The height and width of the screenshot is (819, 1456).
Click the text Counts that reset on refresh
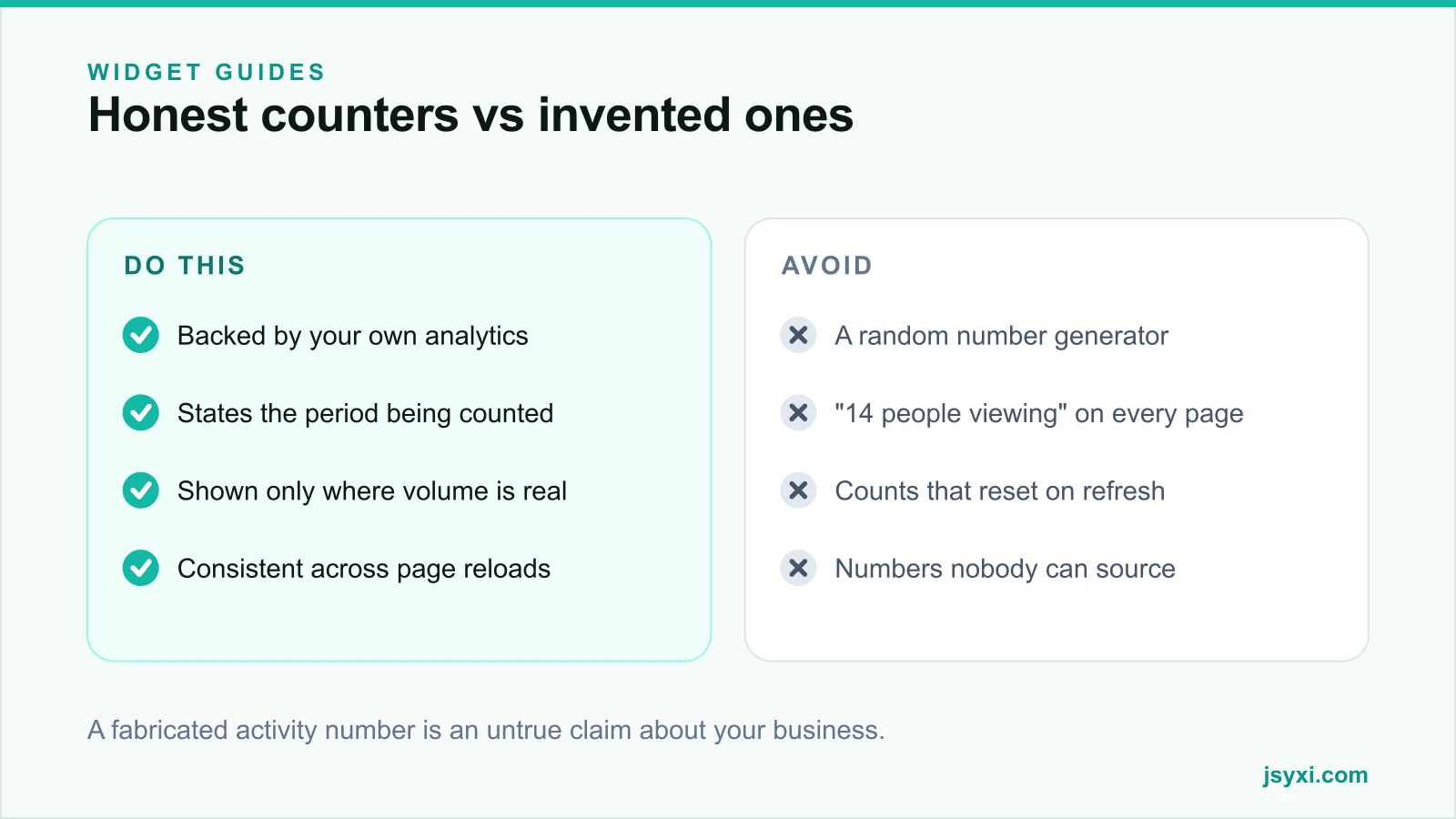pyautogui.click(x=999, y=490)
